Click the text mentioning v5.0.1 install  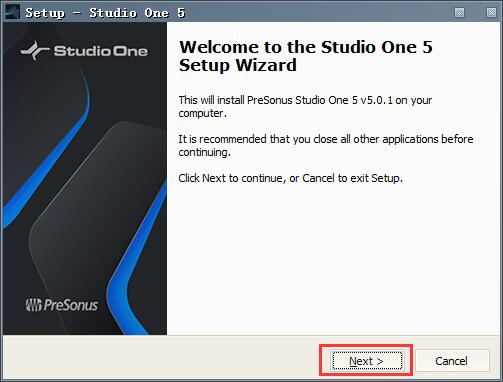(x=305, y=106)
